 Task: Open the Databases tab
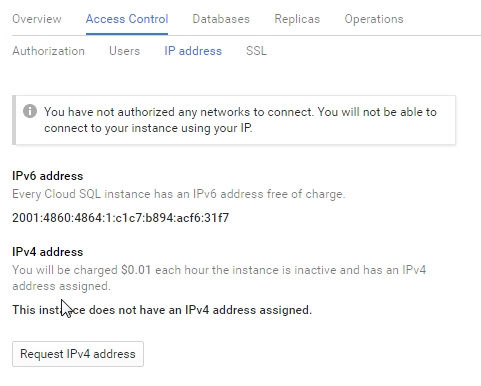tap(221, 19)
